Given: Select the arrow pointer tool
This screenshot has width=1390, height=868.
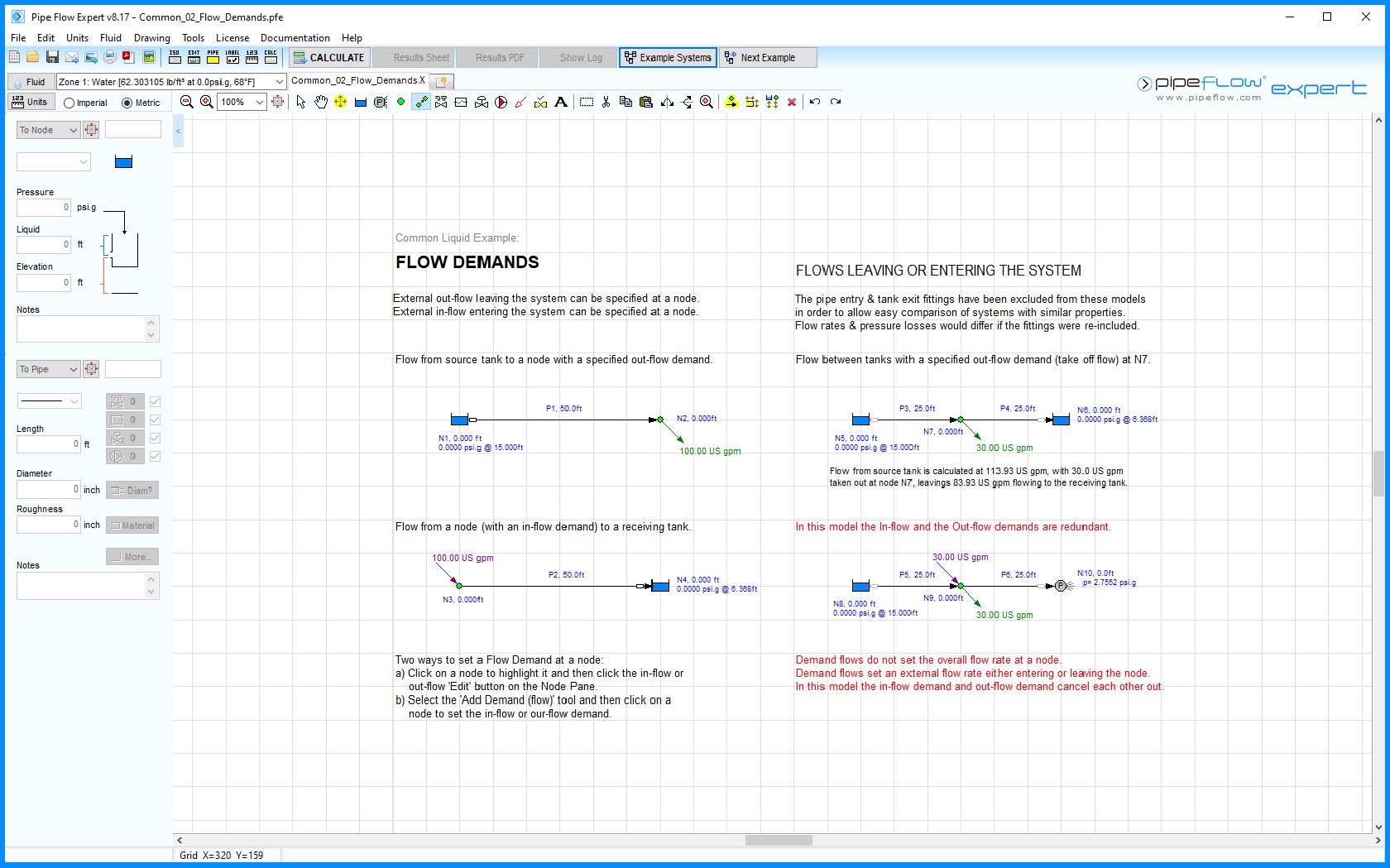Looking at the screenshot, I should point(301,102).
